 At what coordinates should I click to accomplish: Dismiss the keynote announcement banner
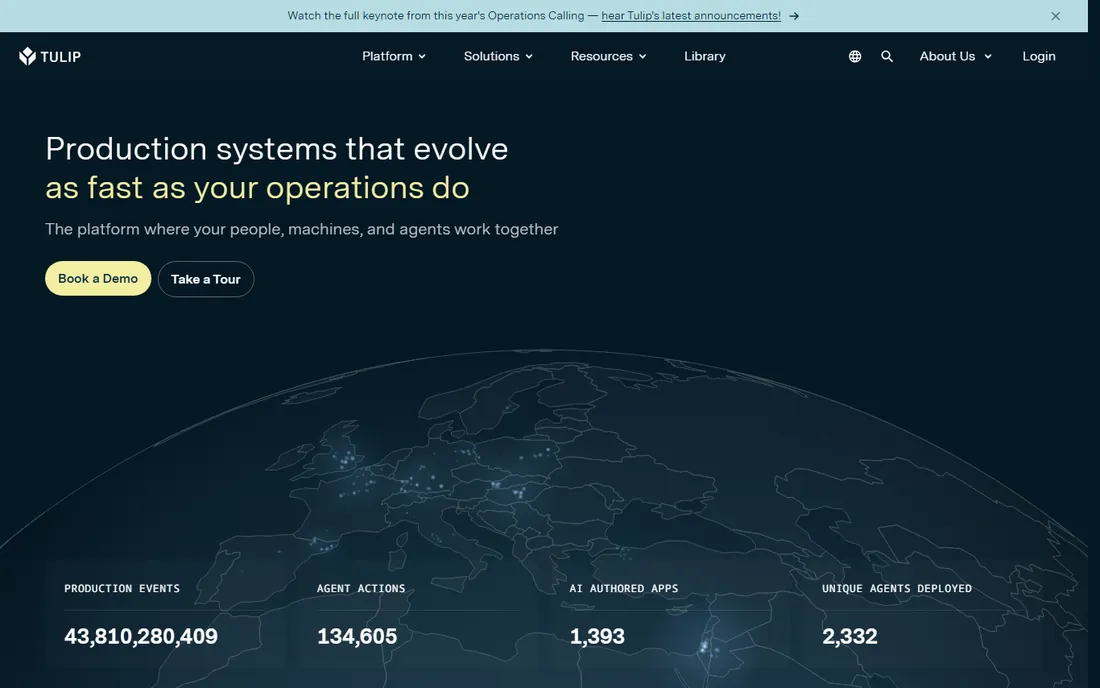[1055, 16]
